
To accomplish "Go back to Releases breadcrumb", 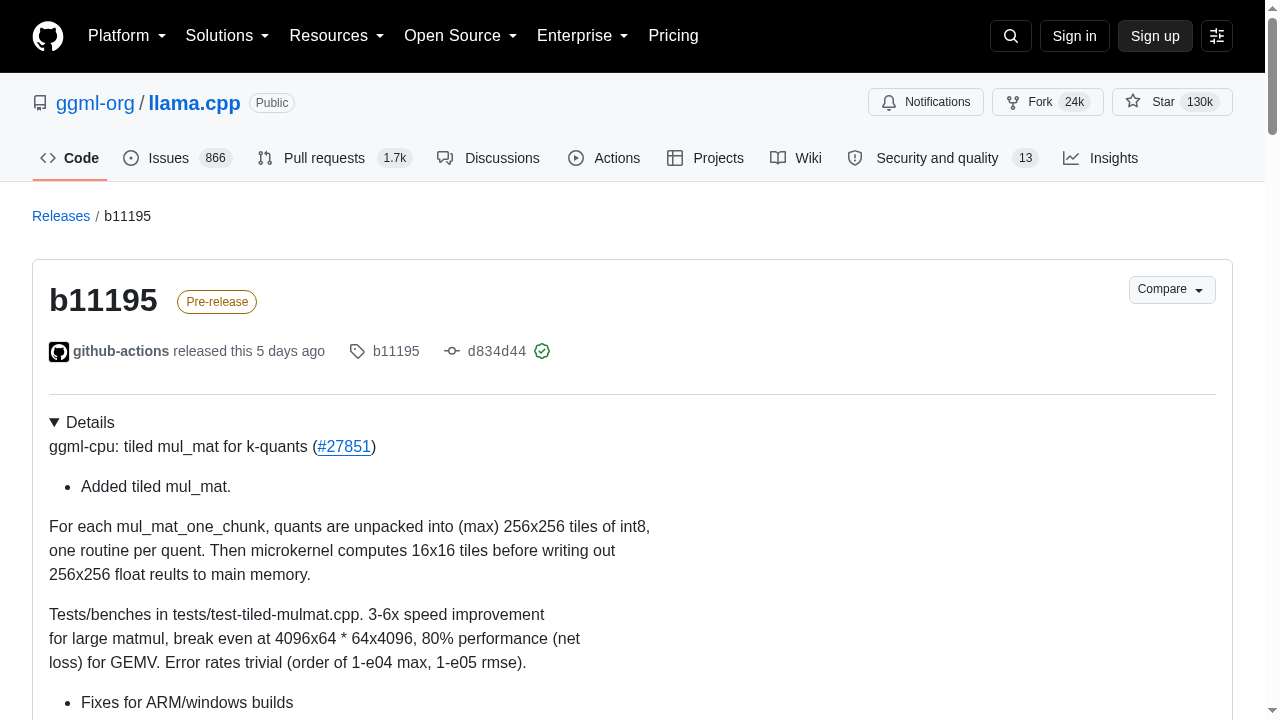I will pos(61,216).
